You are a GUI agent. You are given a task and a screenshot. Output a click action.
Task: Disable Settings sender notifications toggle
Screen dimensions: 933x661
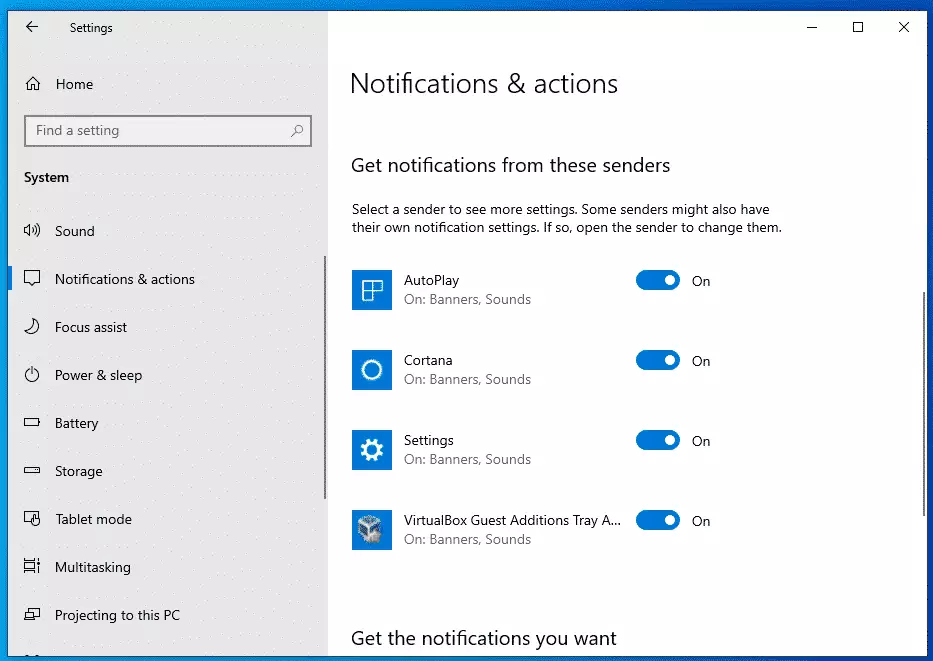tap(658, 440)
